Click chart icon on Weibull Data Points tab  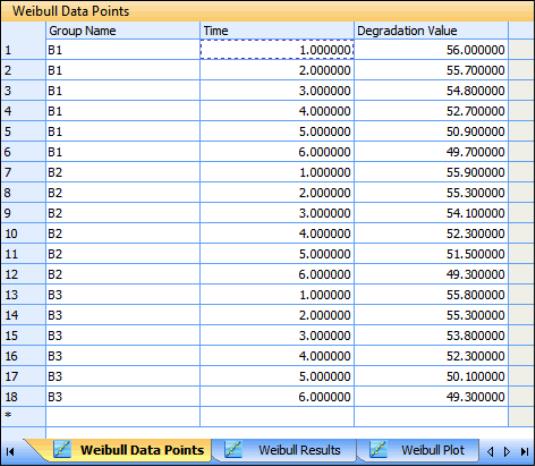coord(62,449)
